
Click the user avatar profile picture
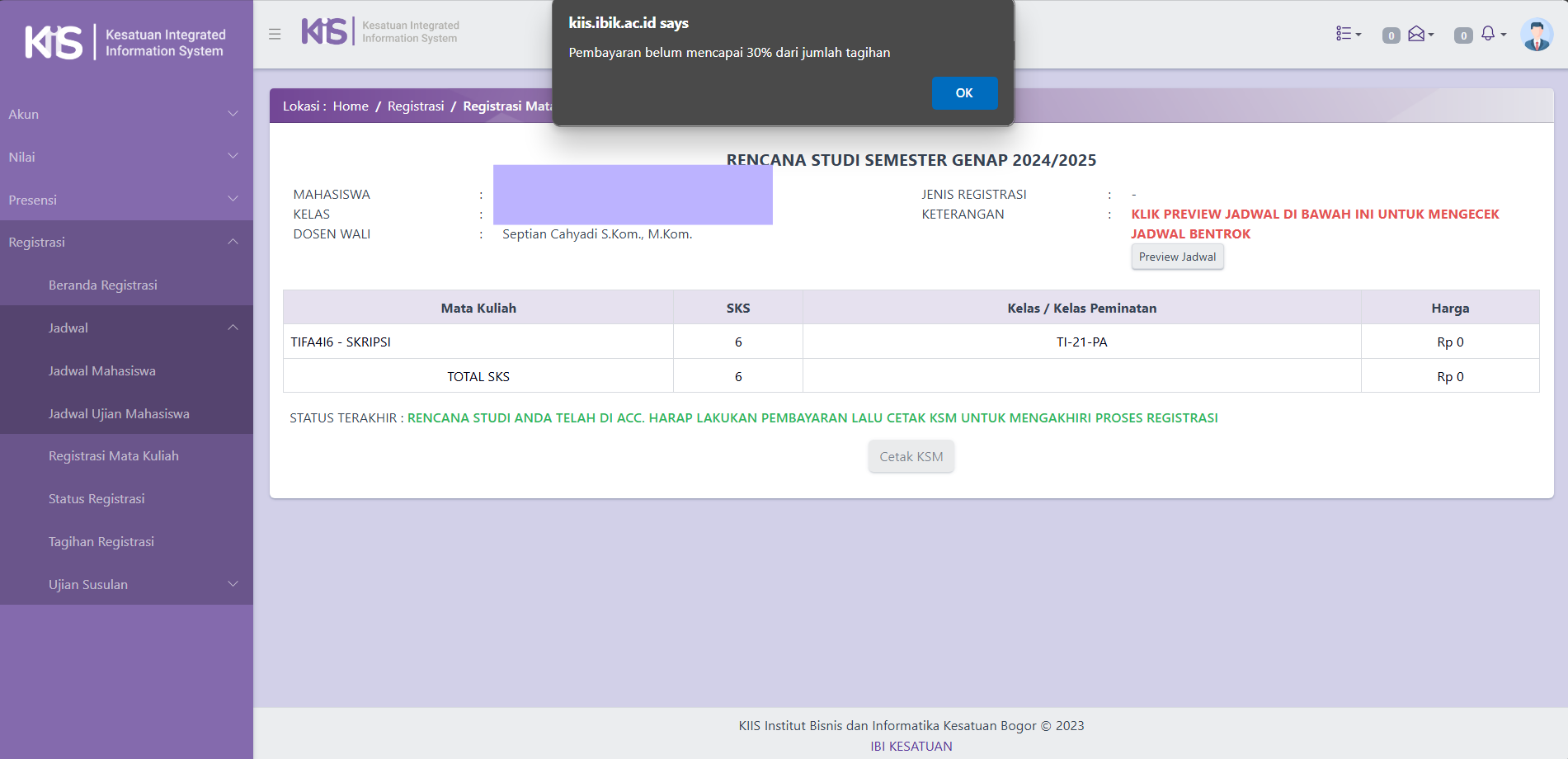pos(1536,35)
